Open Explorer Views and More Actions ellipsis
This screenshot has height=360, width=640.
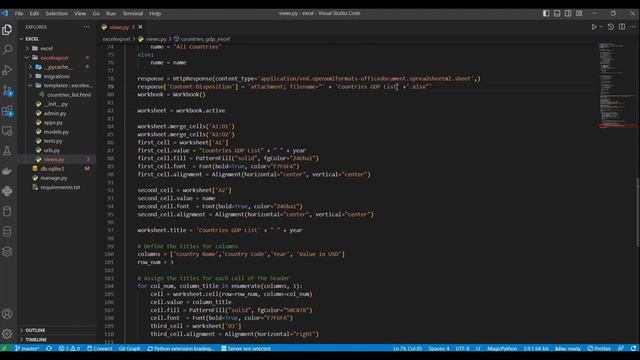(87, 27)
